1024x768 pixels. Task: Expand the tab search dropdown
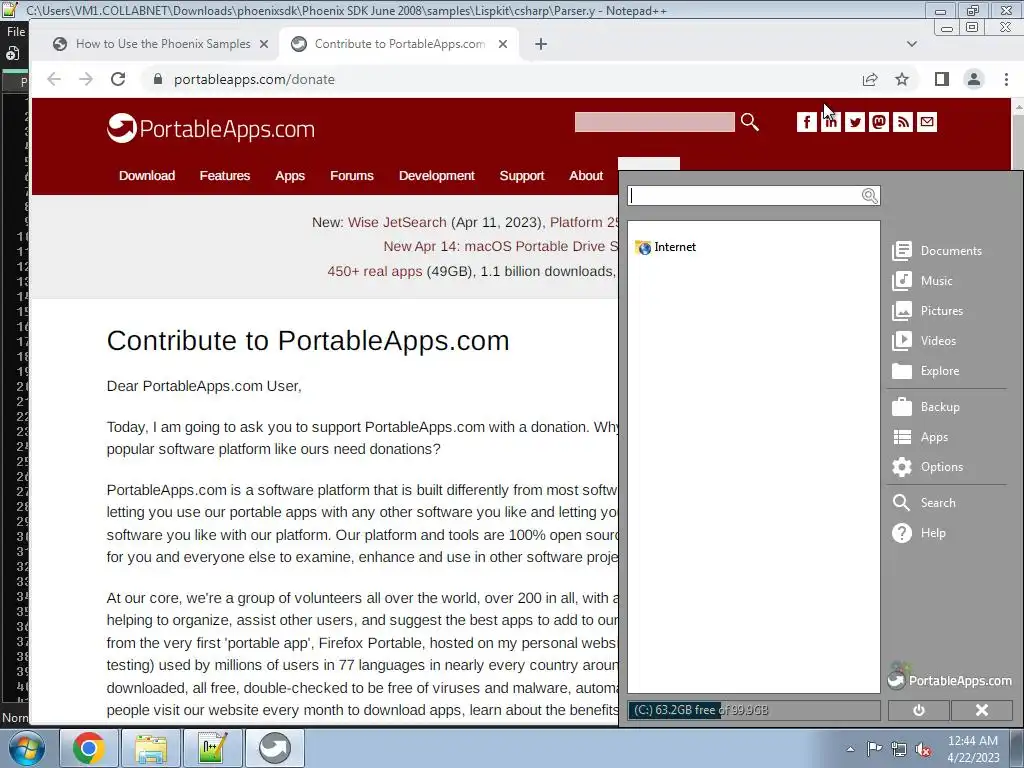pos(912,44)
